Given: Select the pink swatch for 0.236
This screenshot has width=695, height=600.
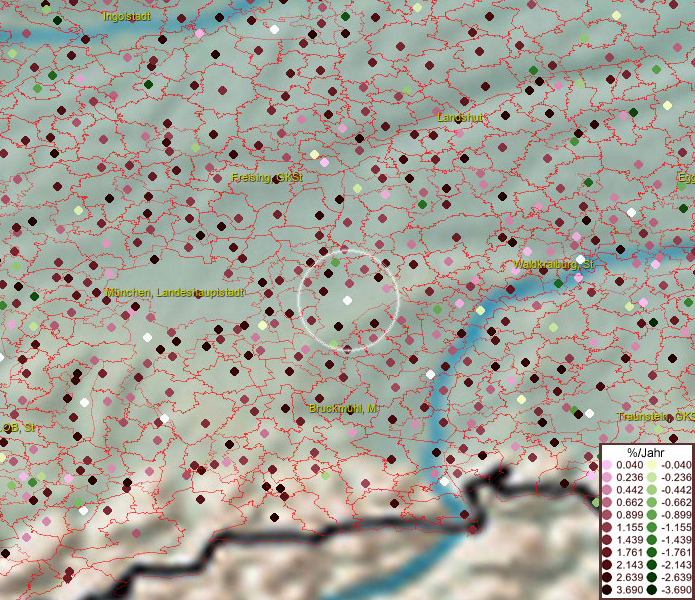Looking at the screenshot, I should (607, 477).
